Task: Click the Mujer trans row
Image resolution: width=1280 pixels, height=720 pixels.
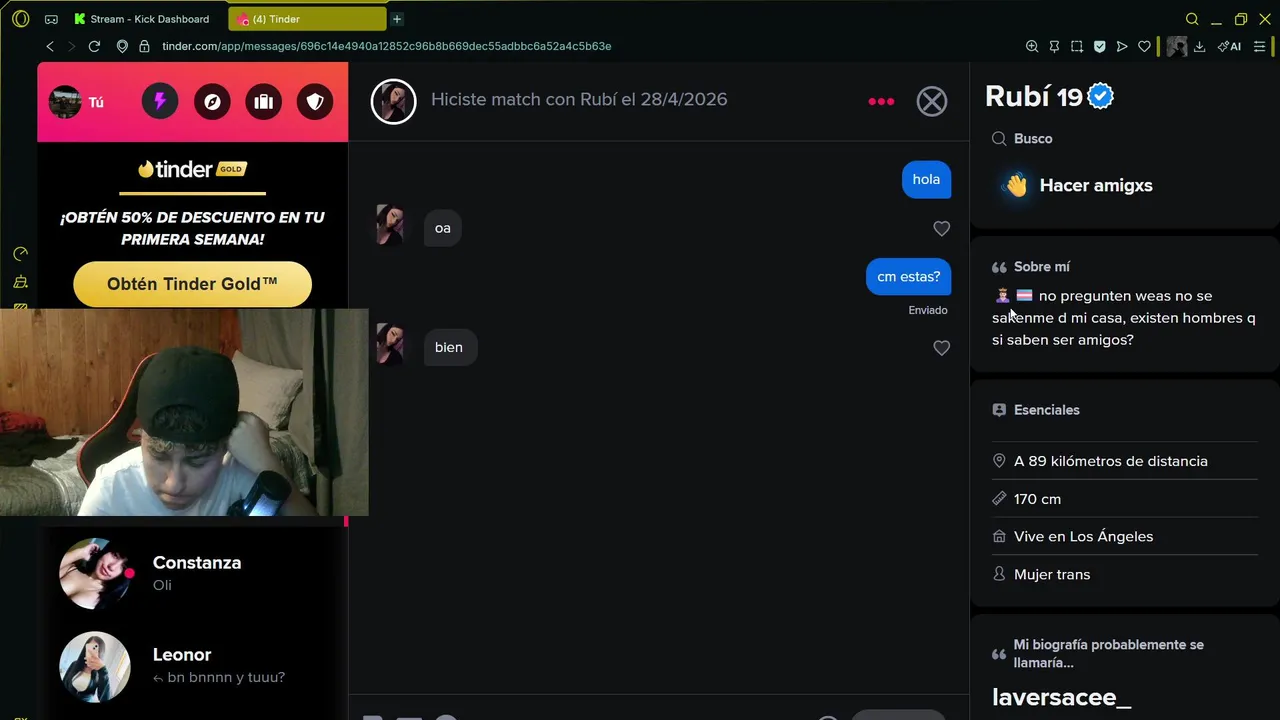Action: click(x=1125, y=575)
